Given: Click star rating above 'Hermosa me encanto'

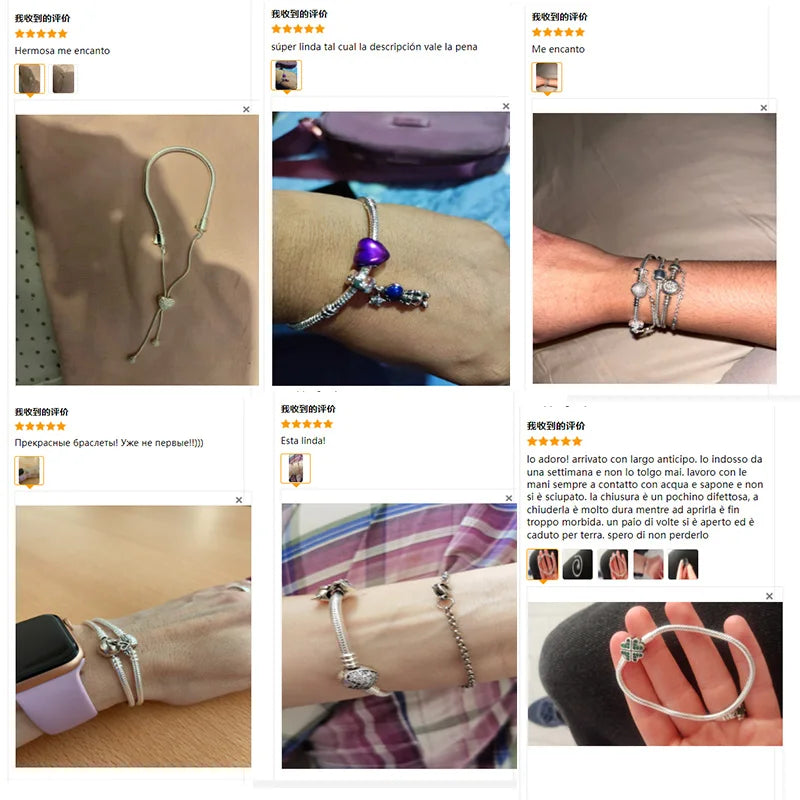Looking at the screenshot, I should coord(41,34).
